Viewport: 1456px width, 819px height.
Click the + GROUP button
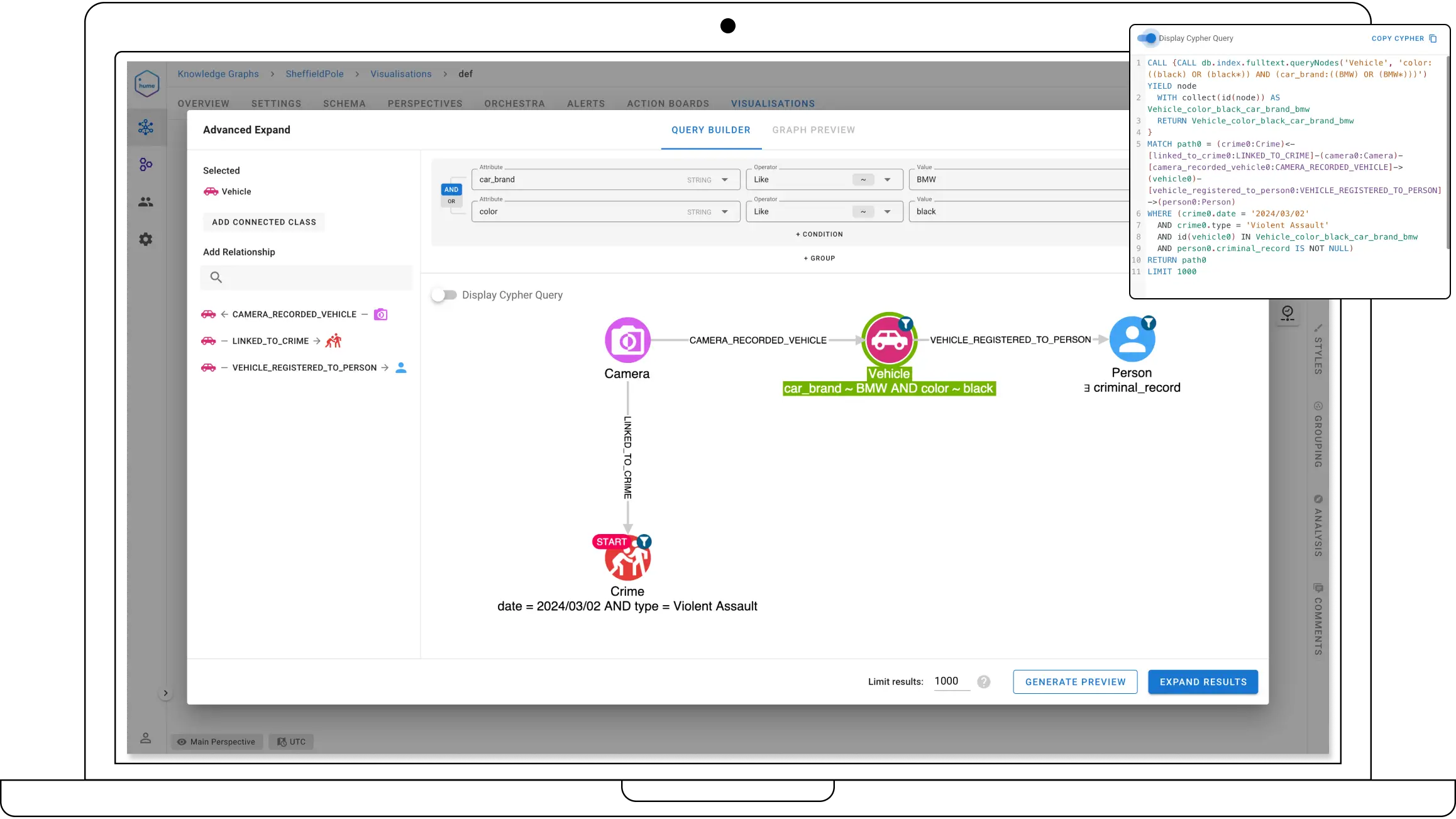(x=819, y=258)
